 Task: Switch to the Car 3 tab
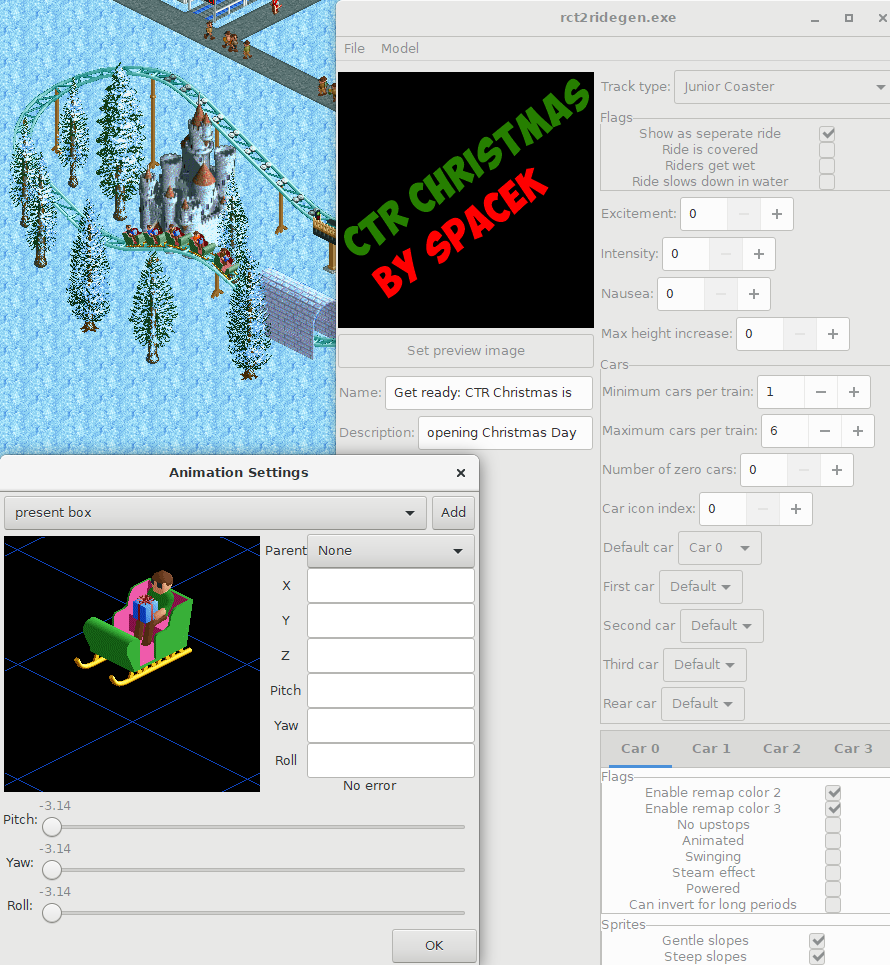(853, 748)
